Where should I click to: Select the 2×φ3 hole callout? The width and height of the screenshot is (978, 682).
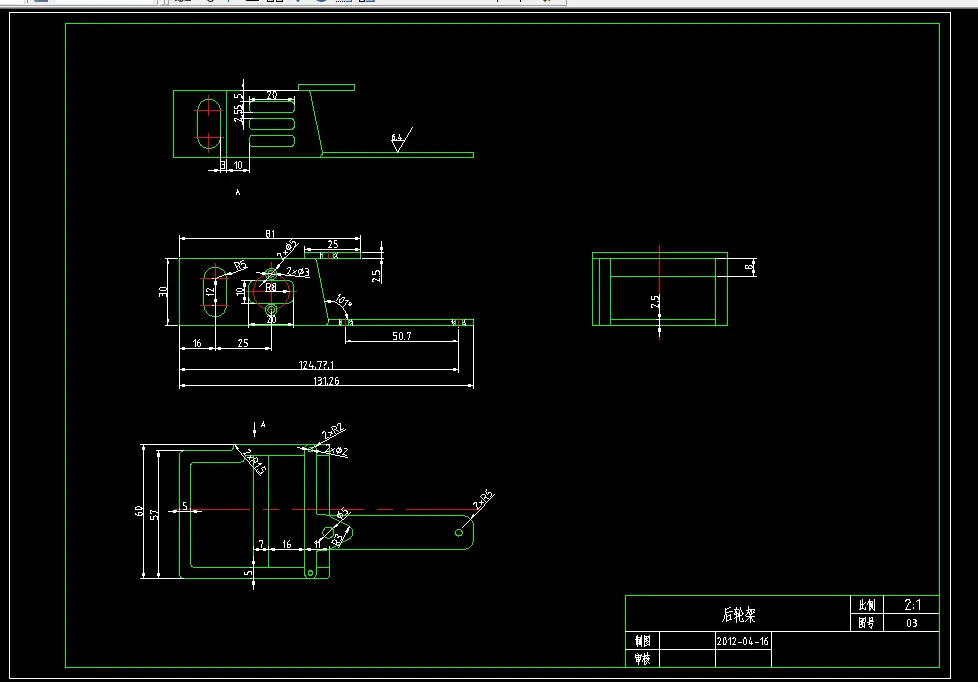pyautogui.click(x=298, y=272)
